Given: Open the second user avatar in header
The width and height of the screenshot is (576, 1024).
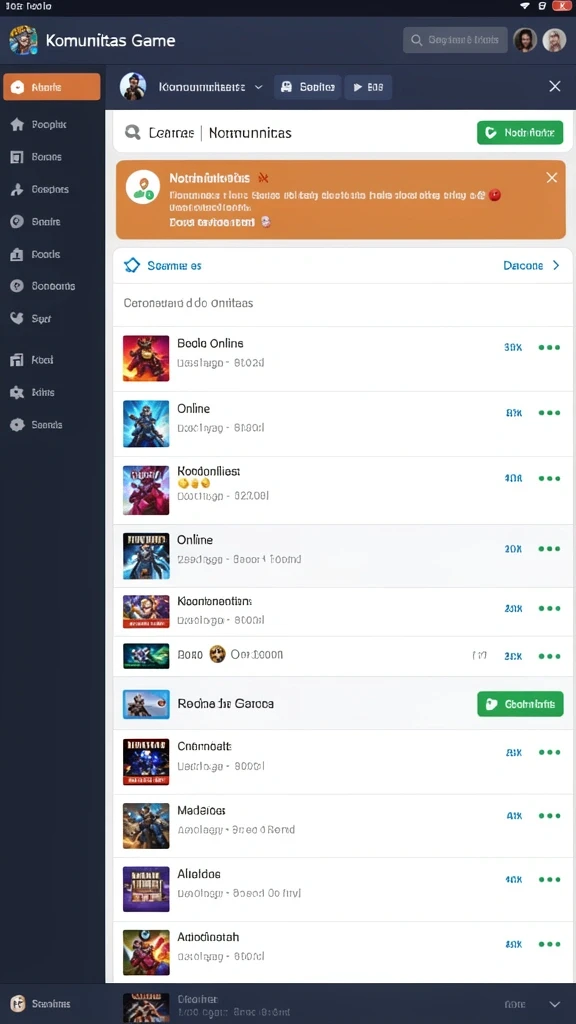Looking at the screenshot, I should tap(554, 40).
